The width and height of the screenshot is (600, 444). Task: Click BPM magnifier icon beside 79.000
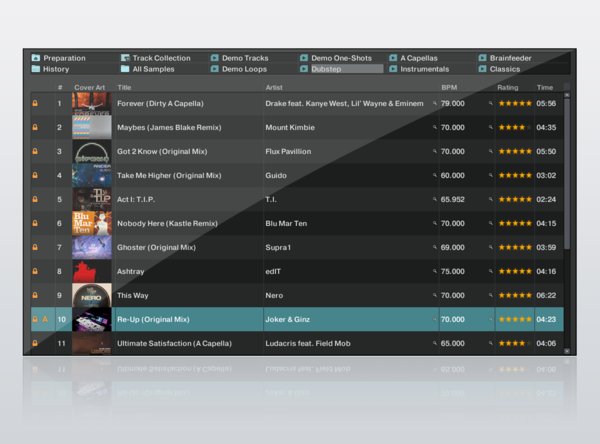click(435, 103)
